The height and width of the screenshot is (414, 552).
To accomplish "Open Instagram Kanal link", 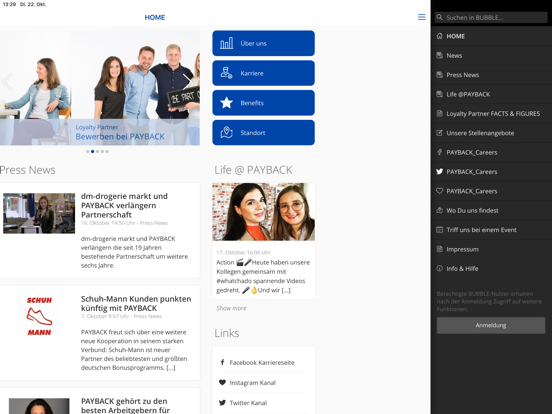I will point(252,382).
